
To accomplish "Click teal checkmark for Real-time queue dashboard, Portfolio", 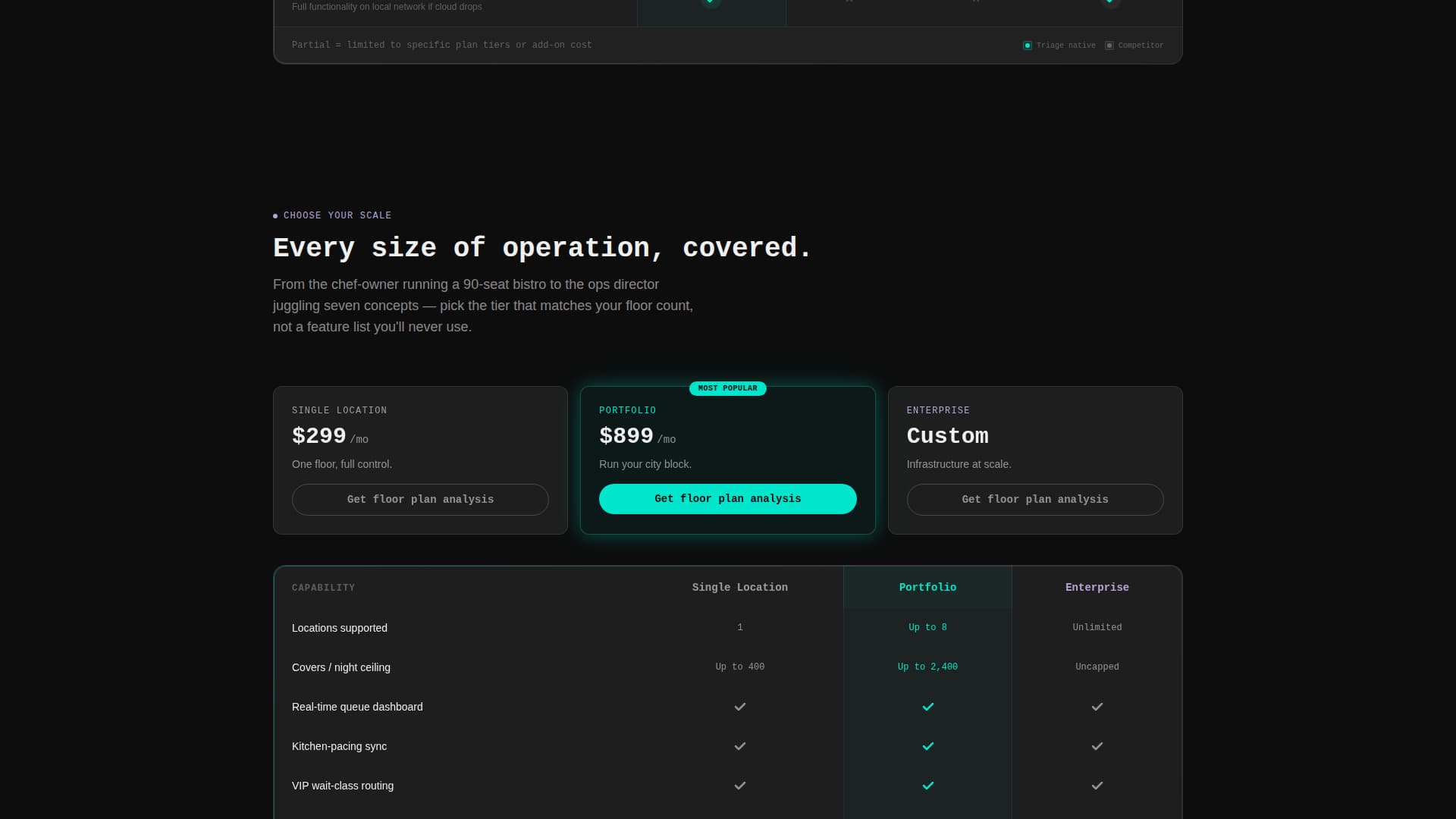I will click(x=928, y=707).
